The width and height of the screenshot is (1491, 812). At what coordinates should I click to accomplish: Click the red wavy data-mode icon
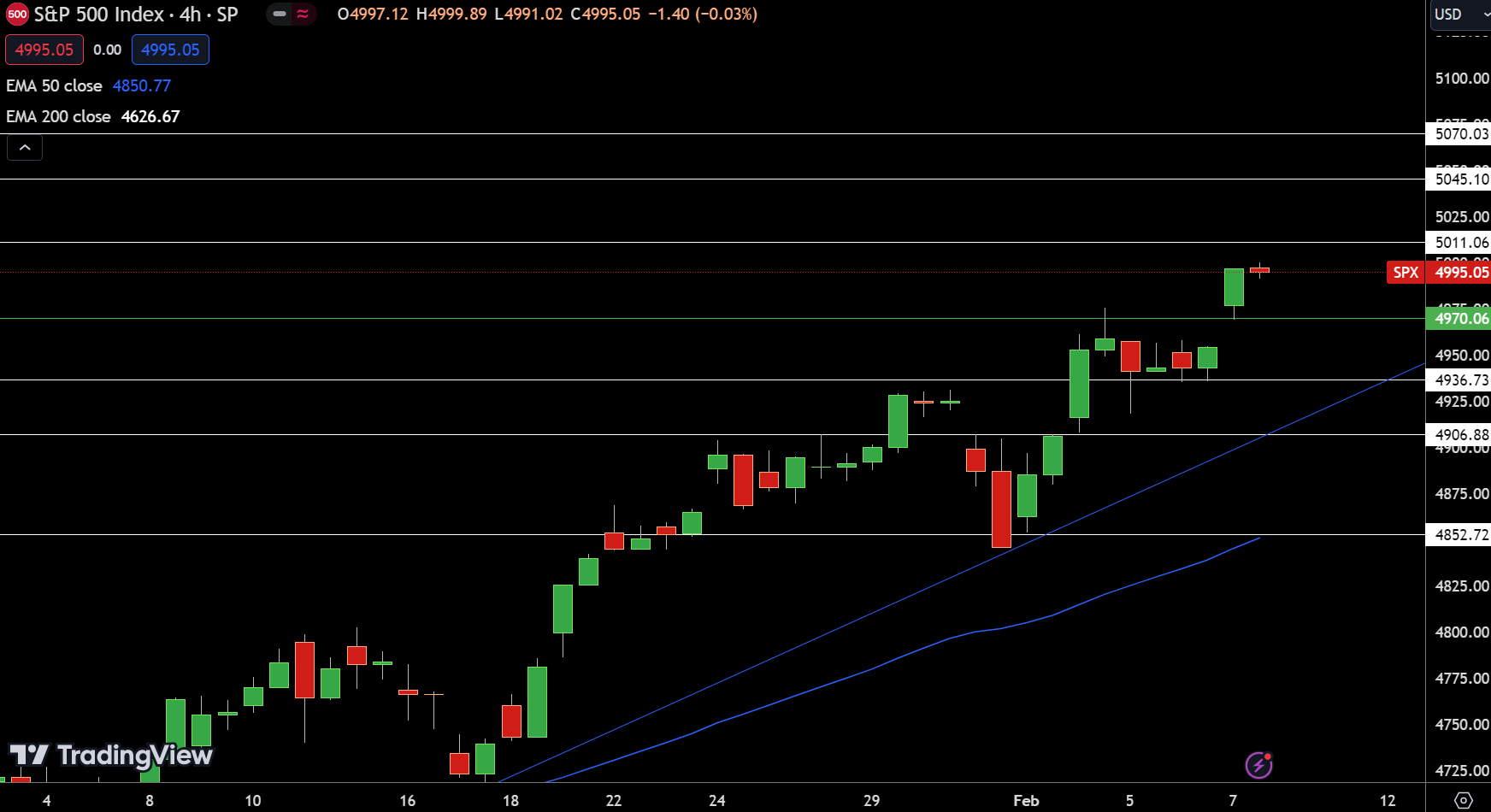(303, 14)
